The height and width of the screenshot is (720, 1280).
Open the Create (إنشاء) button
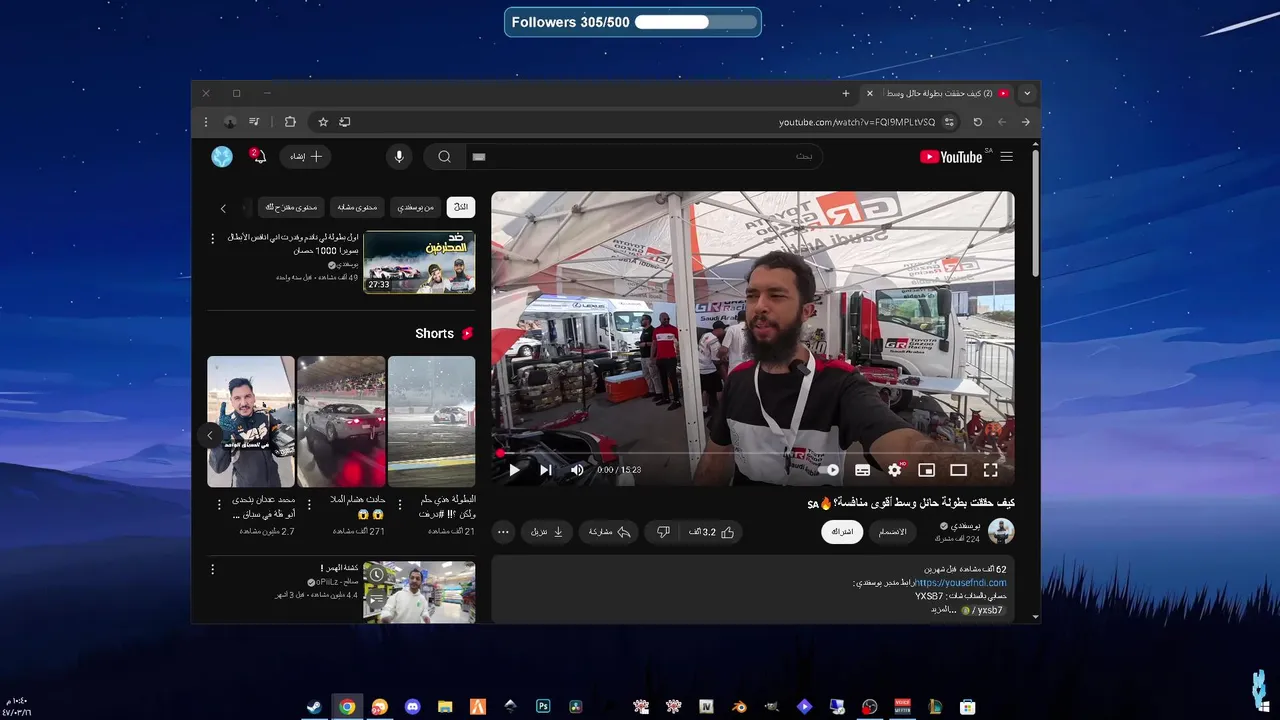[305, 157]
